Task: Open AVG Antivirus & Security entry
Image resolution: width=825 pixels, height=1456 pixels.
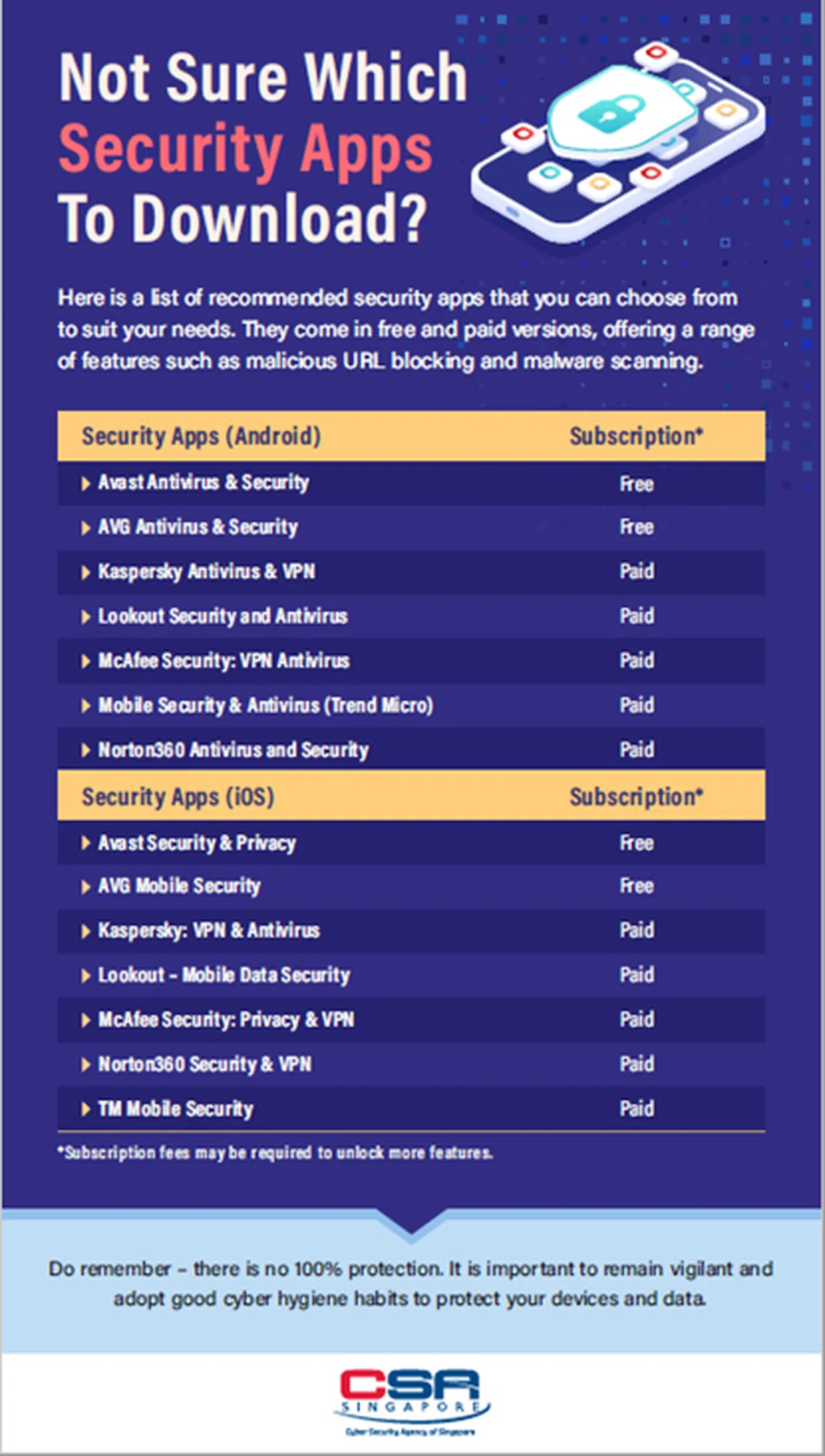Action: [x=198, y=527]
